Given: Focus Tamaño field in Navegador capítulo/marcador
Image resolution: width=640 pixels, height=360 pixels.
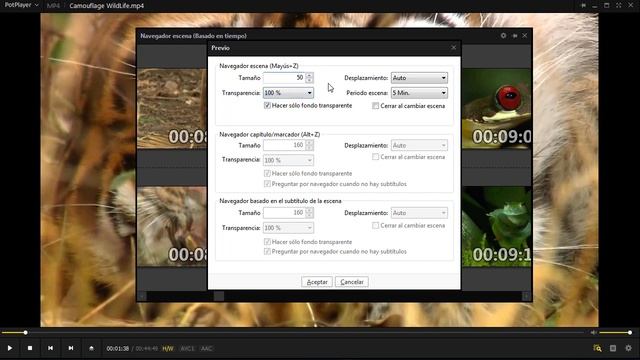Looking at the screenshot, I should (284, 145).
